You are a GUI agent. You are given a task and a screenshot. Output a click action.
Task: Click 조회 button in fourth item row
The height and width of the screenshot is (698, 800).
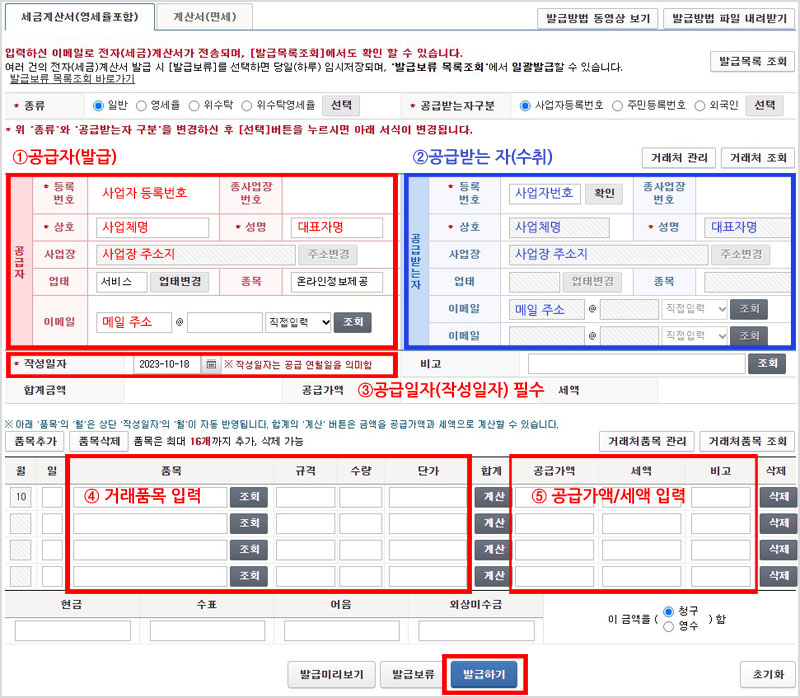[x=249, y=577]
